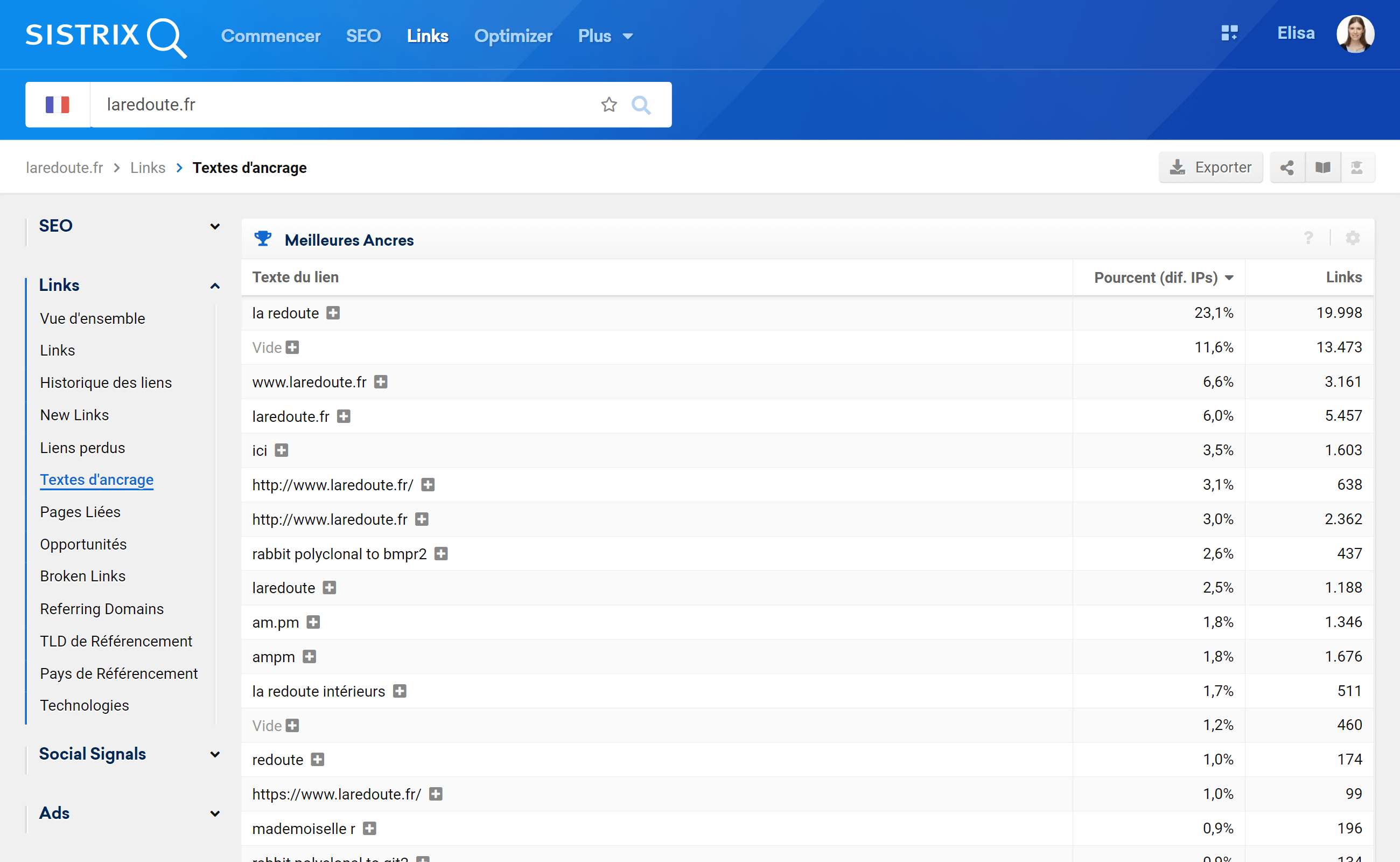Click the 'rabbit polyclonal to bmpr2' text
This screenshot has width=1400, height=862.
coord(340,554)
